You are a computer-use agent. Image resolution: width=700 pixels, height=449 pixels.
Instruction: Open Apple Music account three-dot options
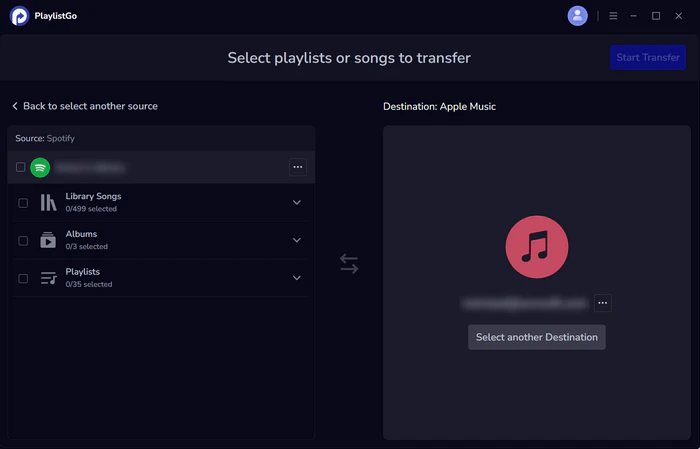click(x=603, y=303)
